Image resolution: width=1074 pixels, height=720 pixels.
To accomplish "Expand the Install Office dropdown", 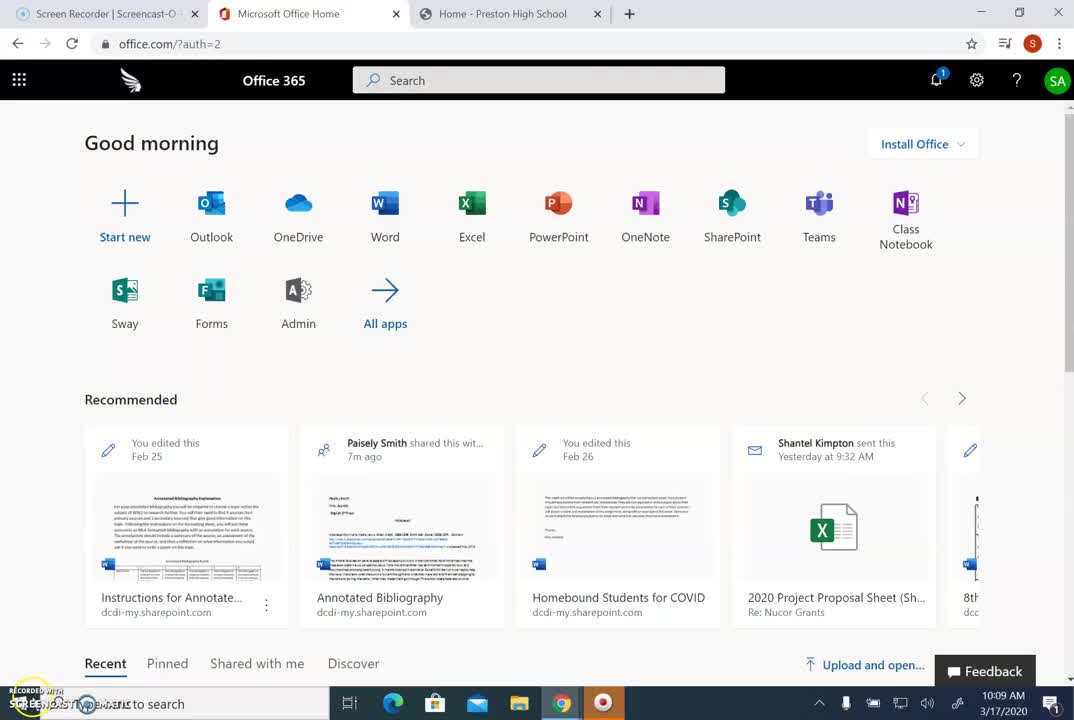I will click(921, 144).
